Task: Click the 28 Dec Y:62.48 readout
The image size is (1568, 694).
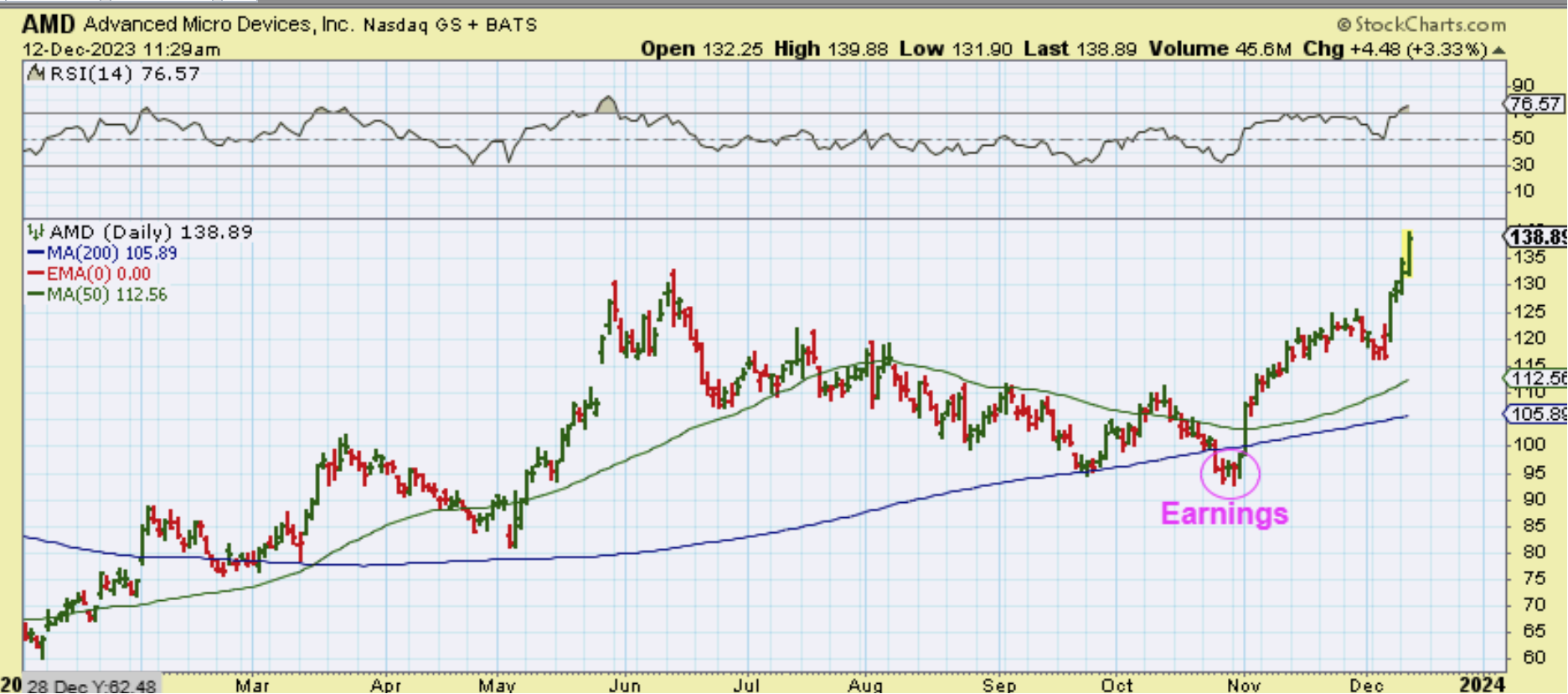Action: [92, 686]
